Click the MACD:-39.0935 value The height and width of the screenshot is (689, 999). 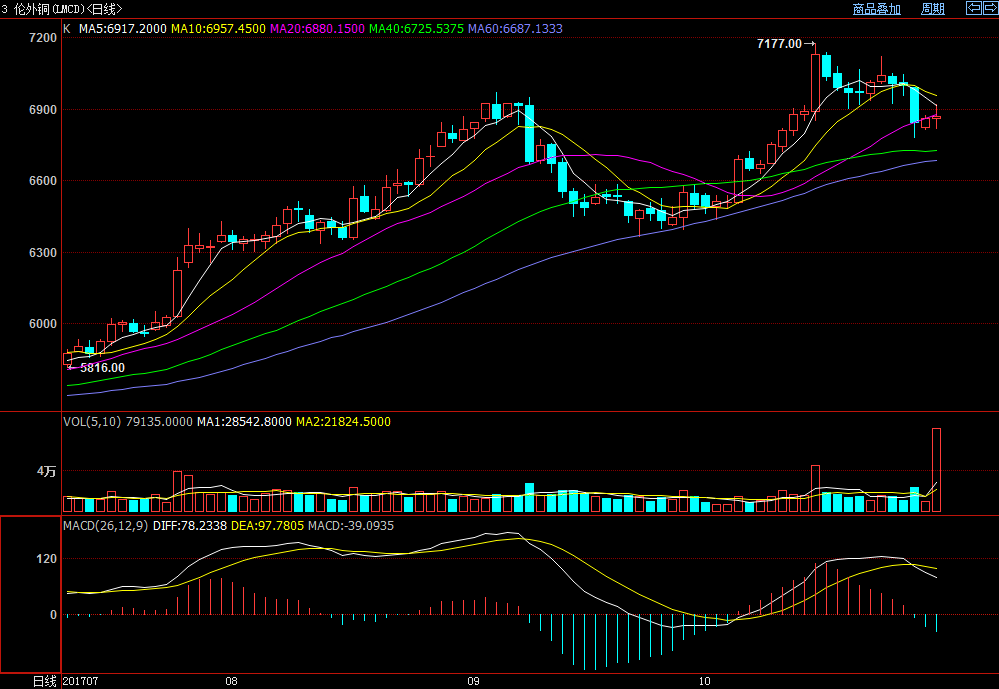tap(351, 526)
